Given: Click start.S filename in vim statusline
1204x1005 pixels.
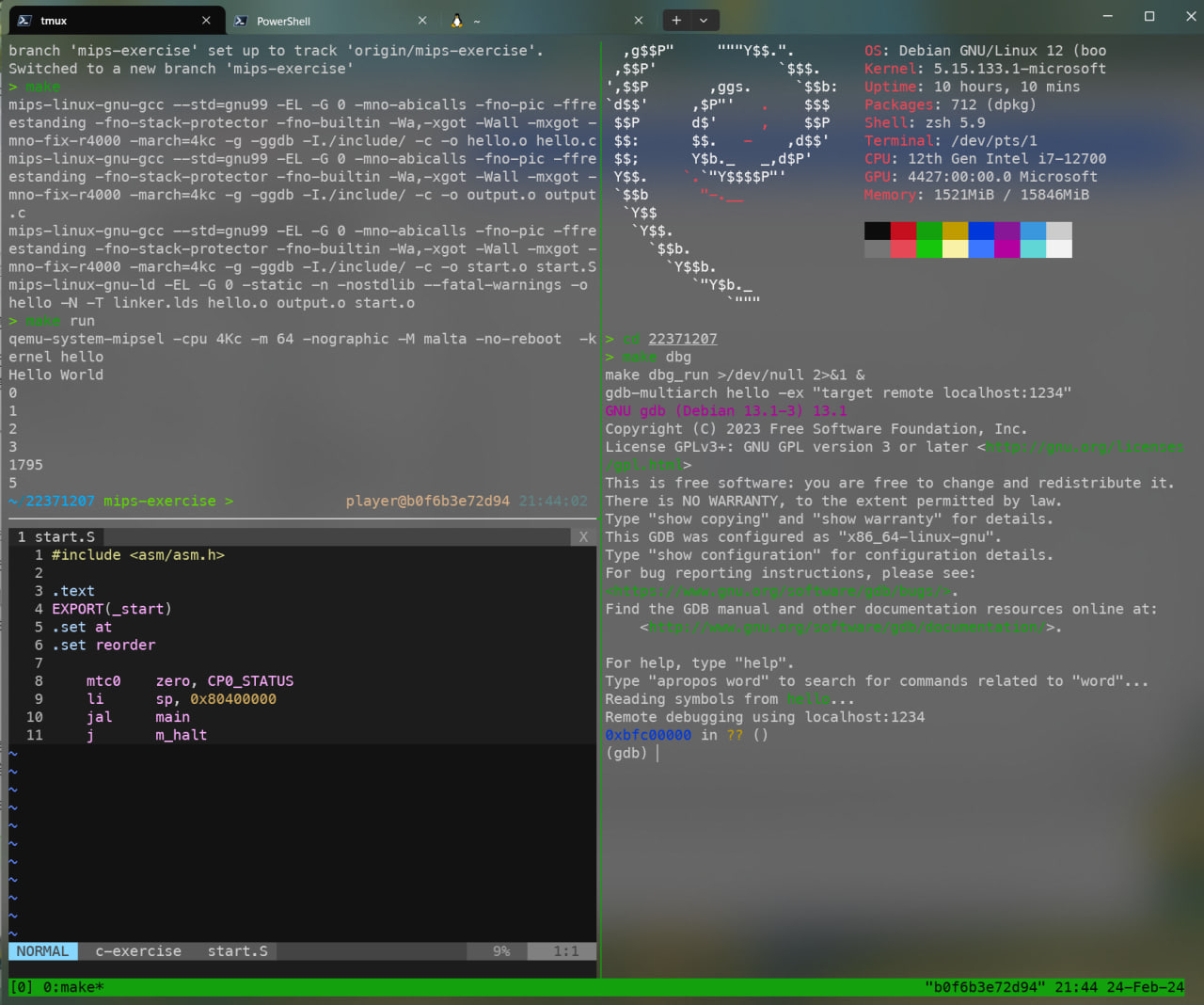Looking at the screenshot, I should point(238,951).
